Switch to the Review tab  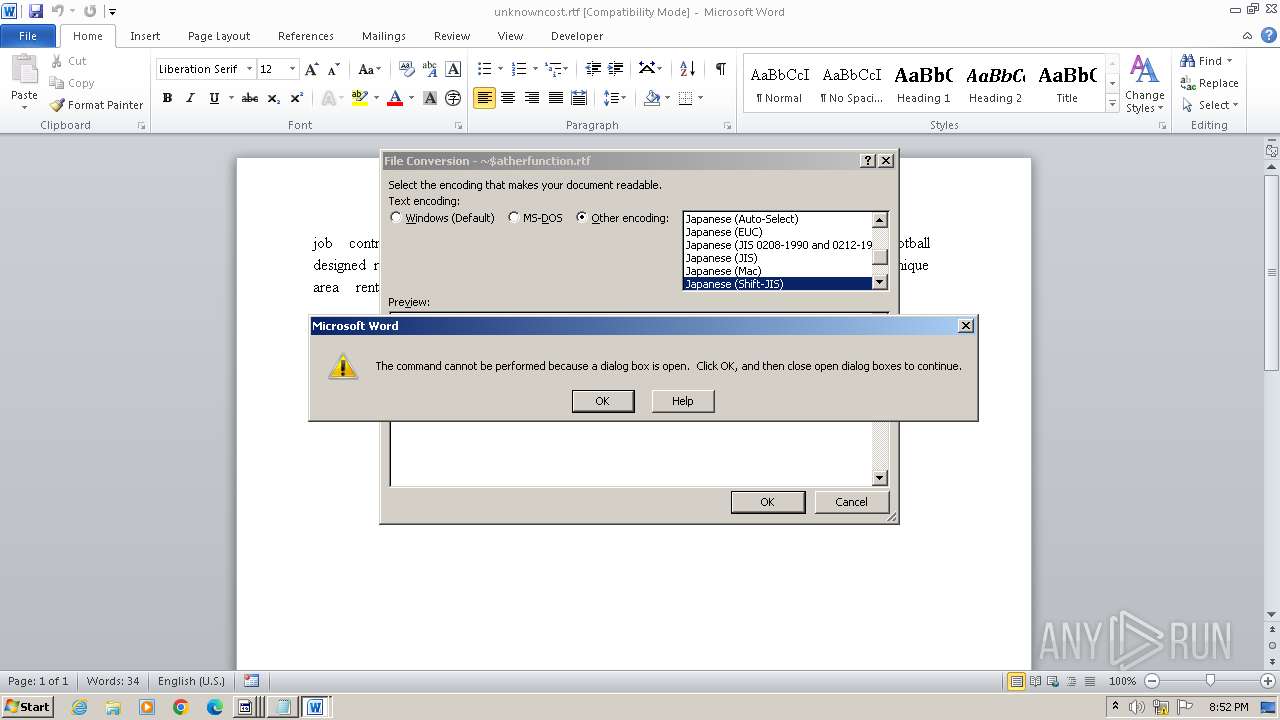(x=452, y=36)
